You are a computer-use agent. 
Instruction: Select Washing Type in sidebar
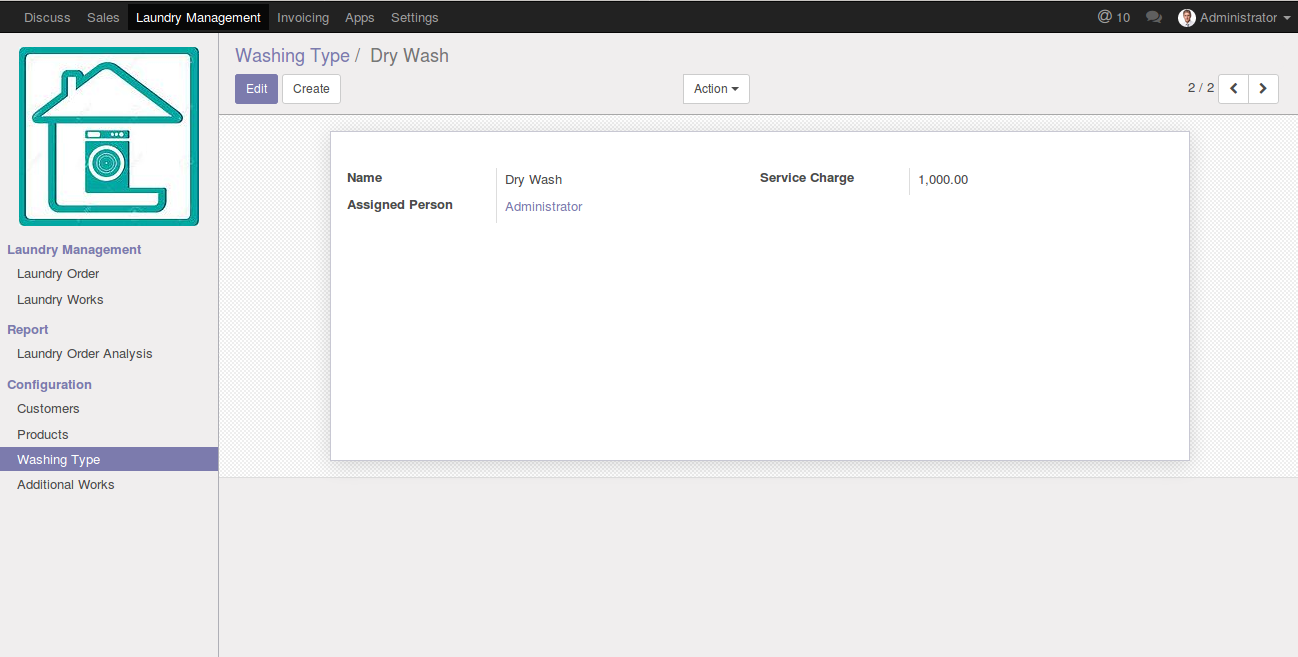pos(109,460)
